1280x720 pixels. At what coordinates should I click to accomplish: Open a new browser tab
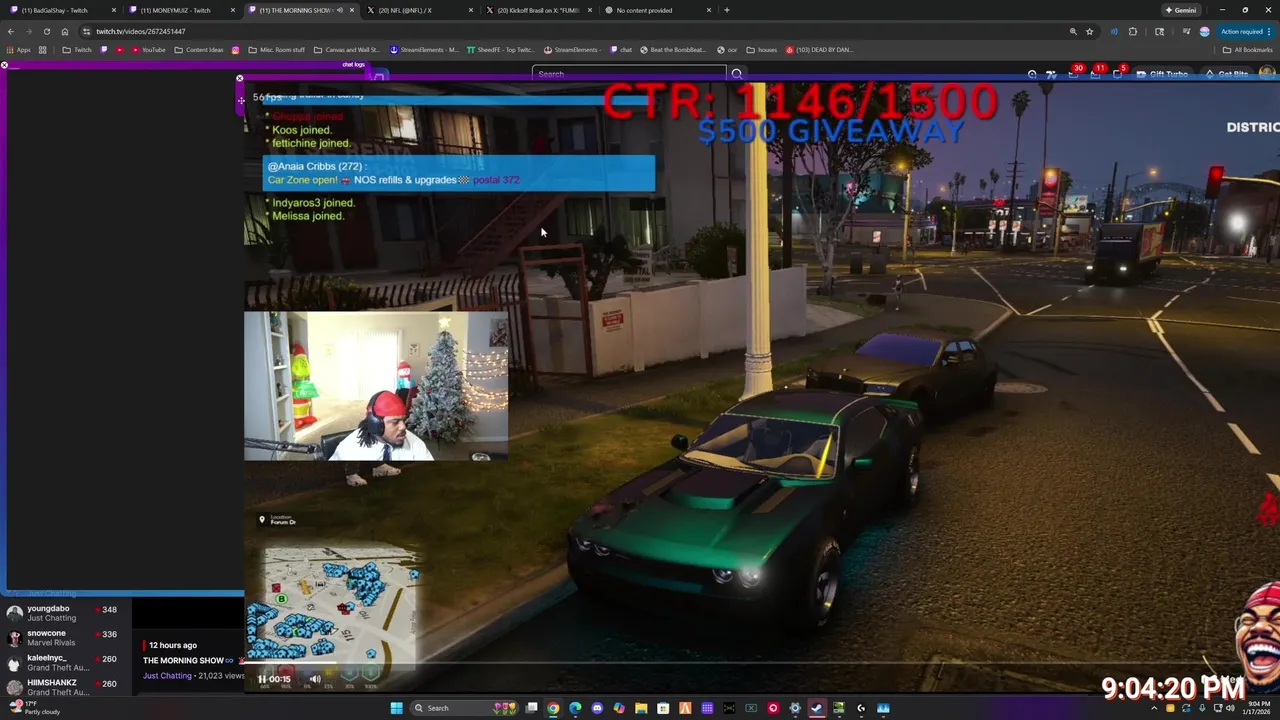click(727, 10)
